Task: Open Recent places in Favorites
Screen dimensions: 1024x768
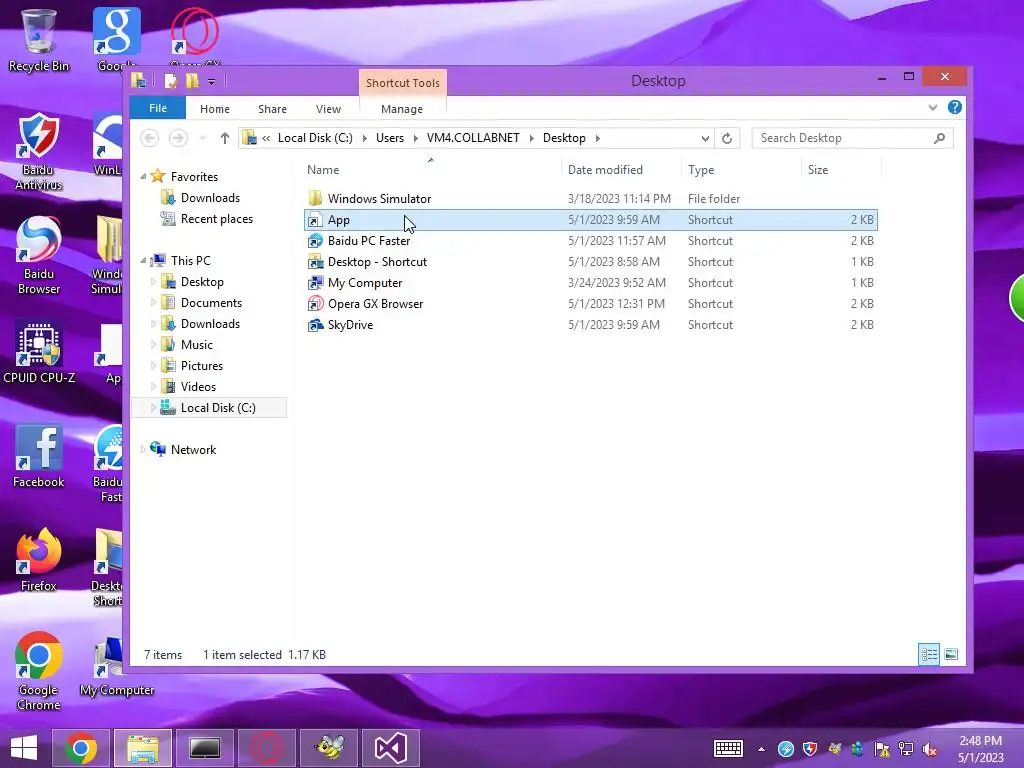Action: tap(208, 219)
